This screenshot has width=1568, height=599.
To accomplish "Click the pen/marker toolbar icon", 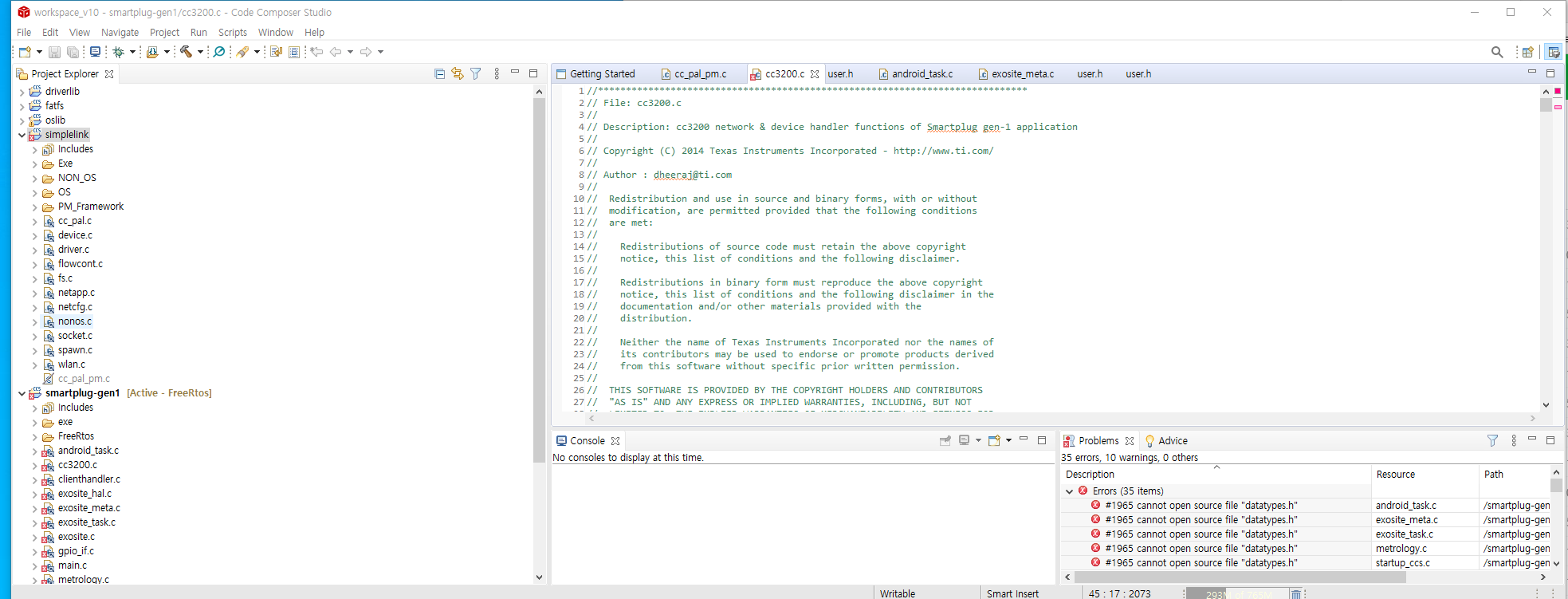I will (x=243, y=52).
